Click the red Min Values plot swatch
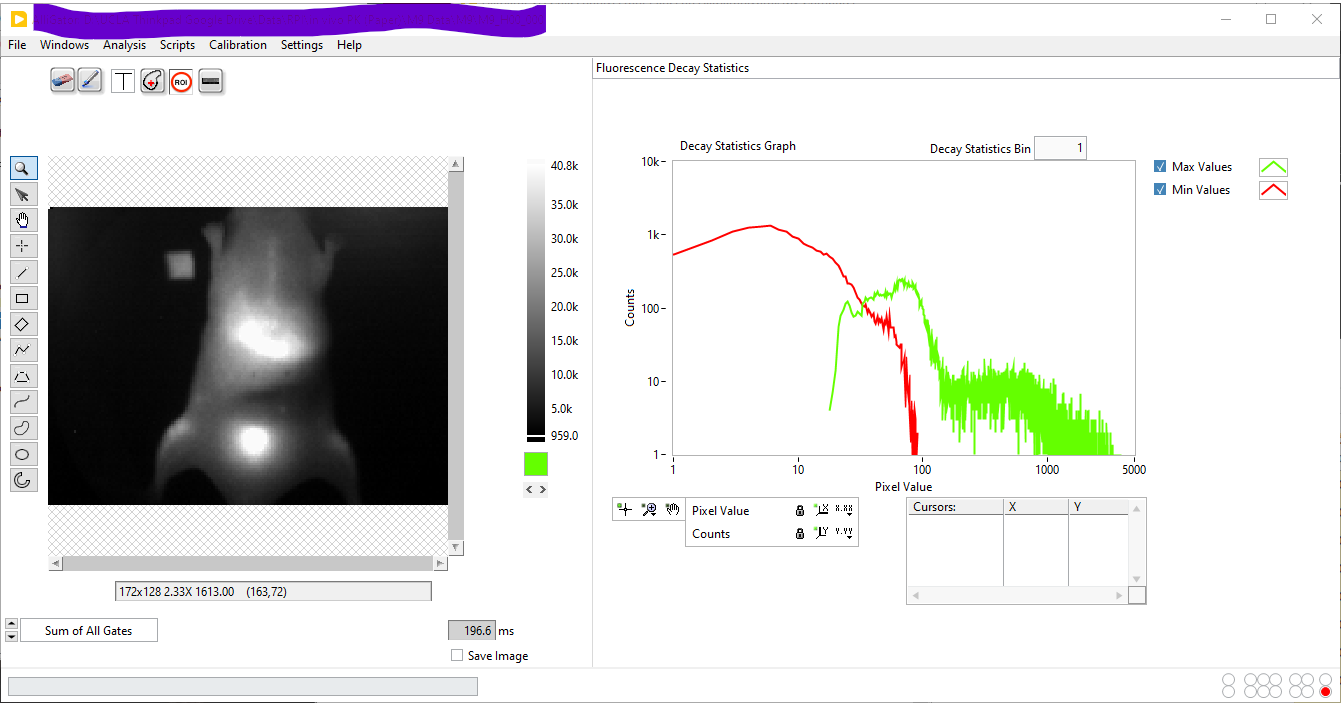The width and height of the screenshot is (1341, 703). tap(1273, 190)
